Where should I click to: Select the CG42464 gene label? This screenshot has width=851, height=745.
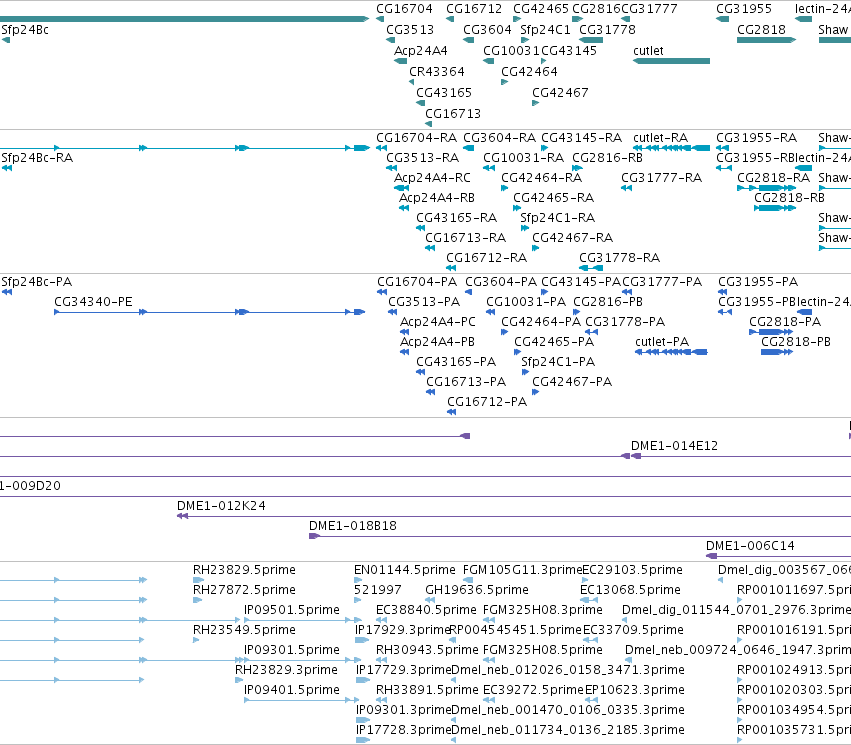[x=529, y=72]
